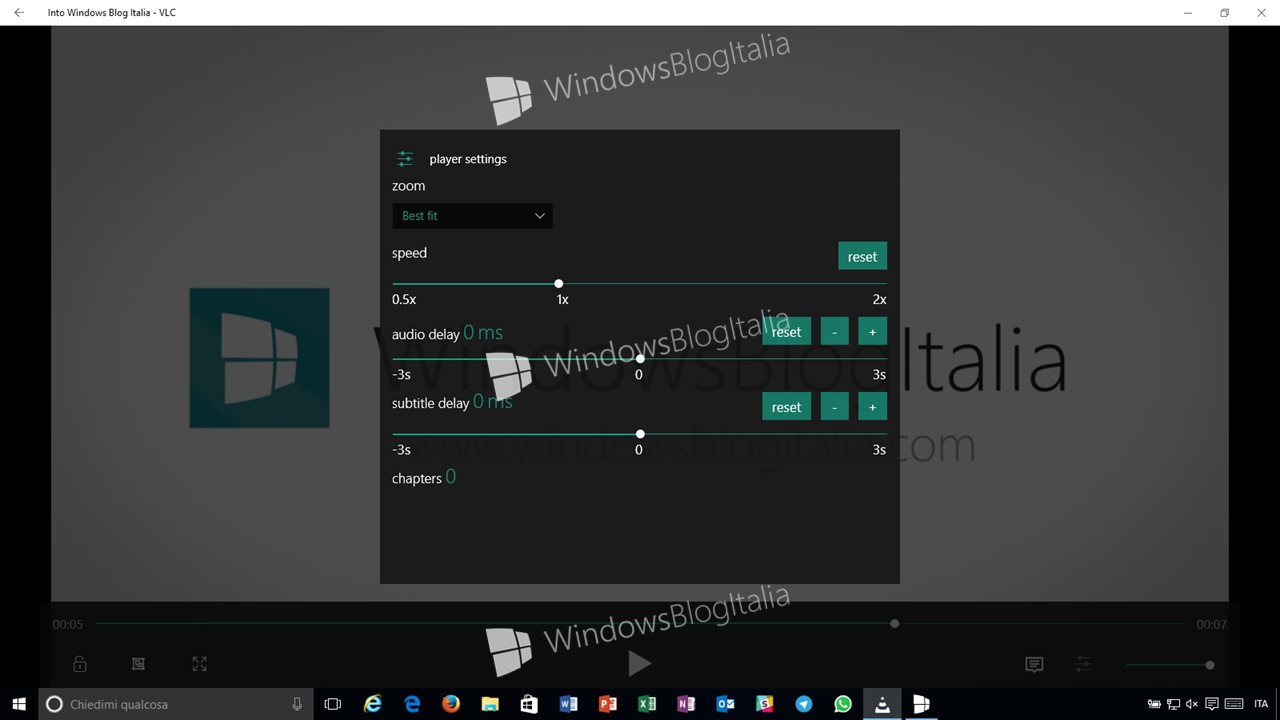Launch OneNote from taskbar

pyautogui.click(x=686, y=704)
